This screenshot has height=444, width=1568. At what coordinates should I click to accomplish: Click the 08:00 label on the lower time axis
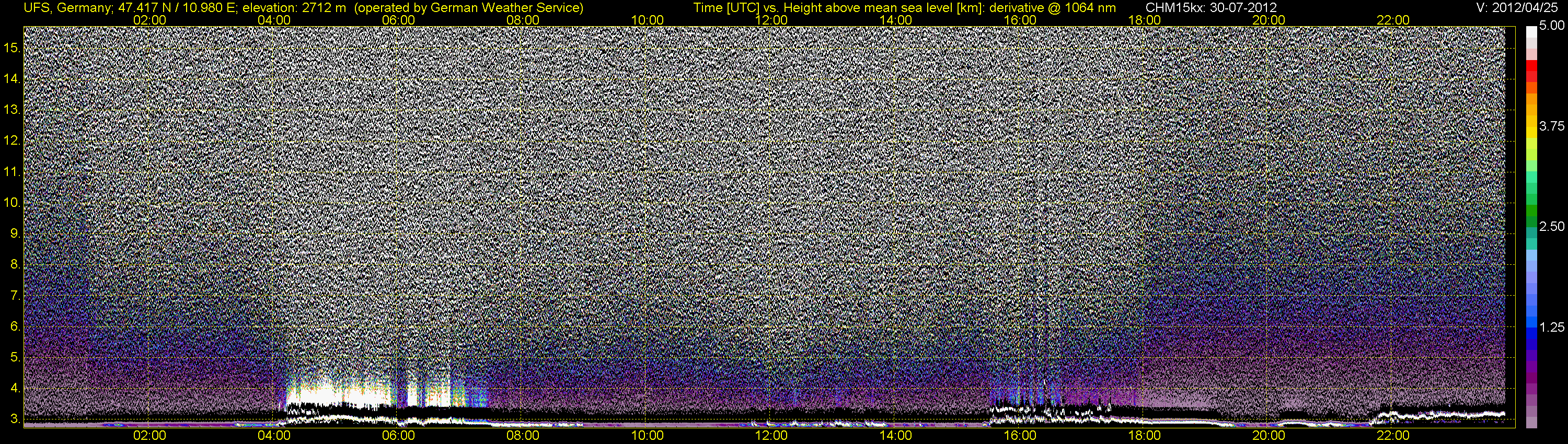[523, 436]
